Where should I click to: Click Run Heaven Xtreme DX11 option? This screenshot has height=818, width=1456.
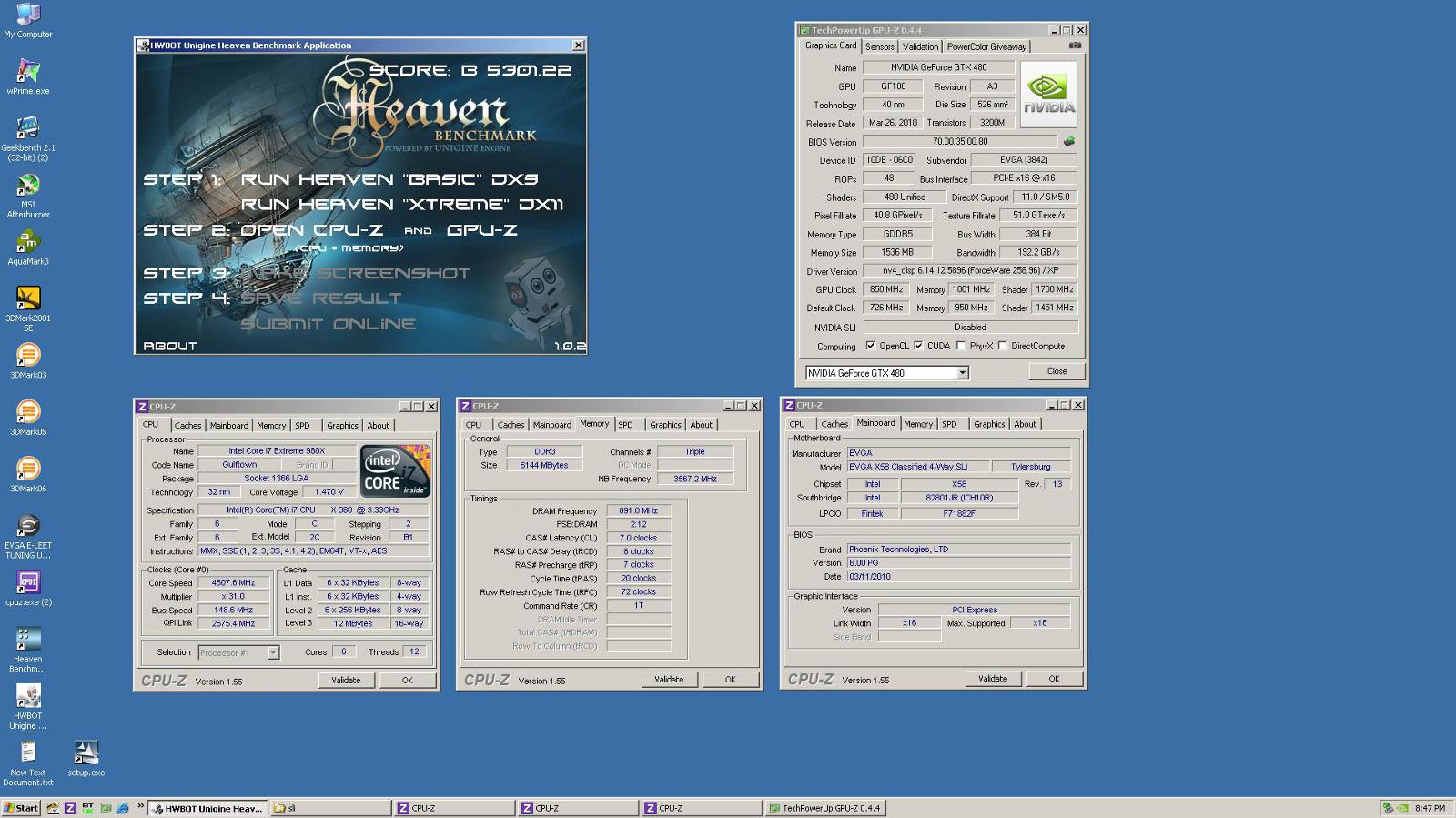[402, 205]
